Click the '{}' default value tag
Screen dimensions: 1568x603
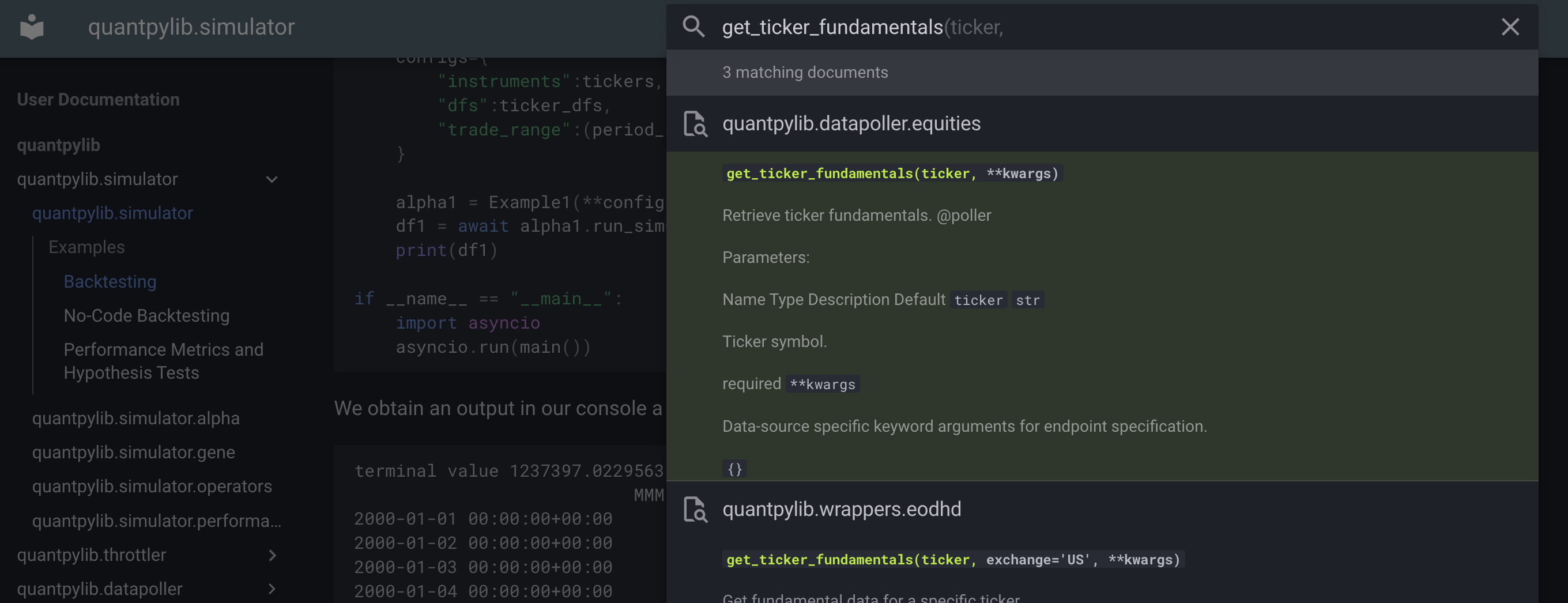point(734,469)
